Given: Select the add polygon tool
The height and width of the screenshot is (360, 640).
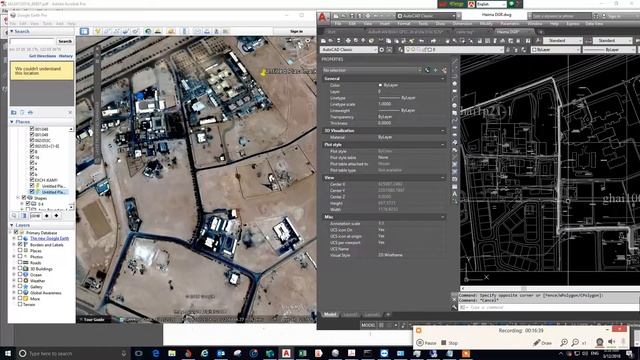Looking at the screenshot, I should point(107,31).
